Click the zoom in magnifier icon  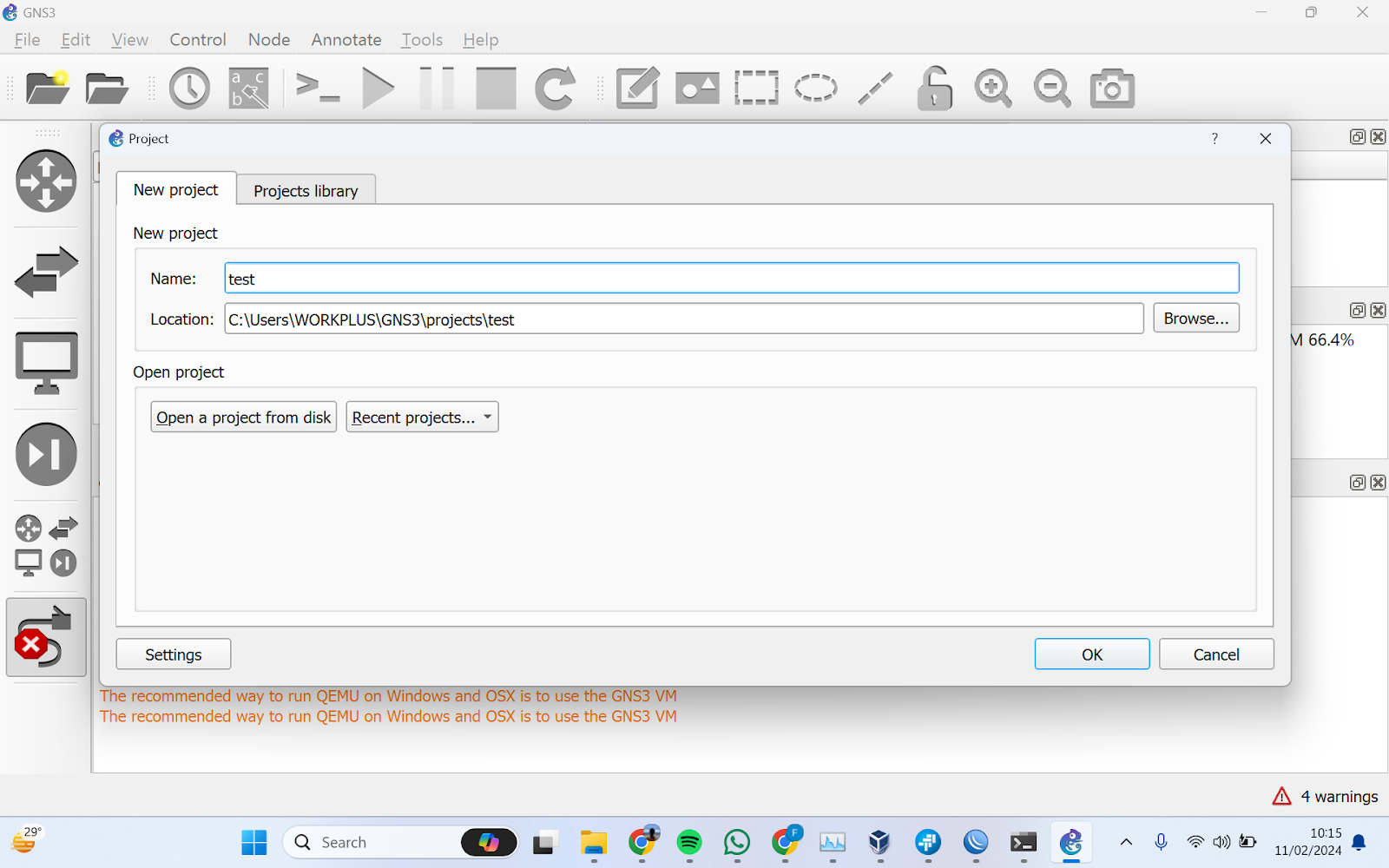tap(993, 88)
